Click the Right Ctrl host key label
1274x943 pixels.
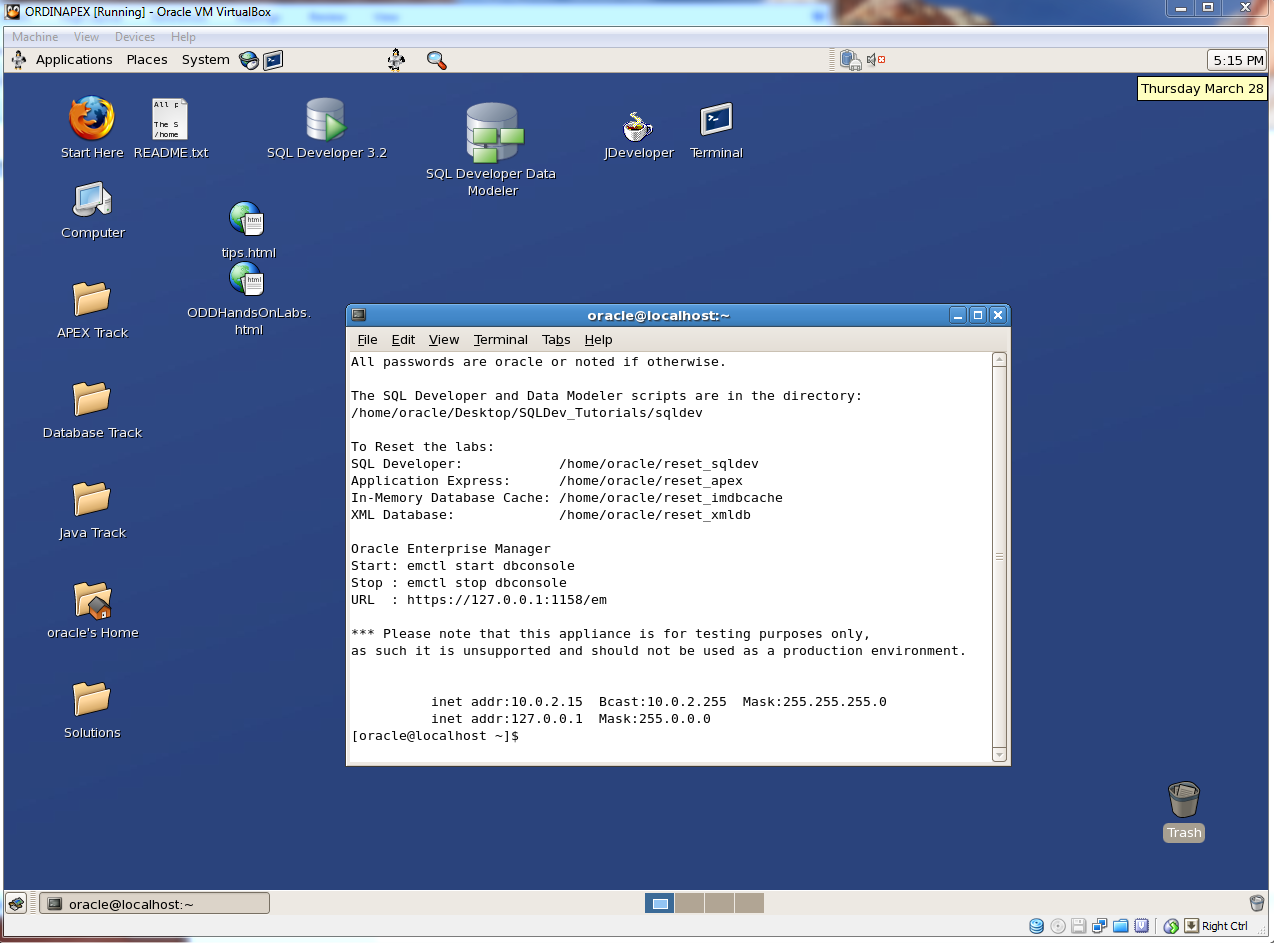tap(1225, 926)
